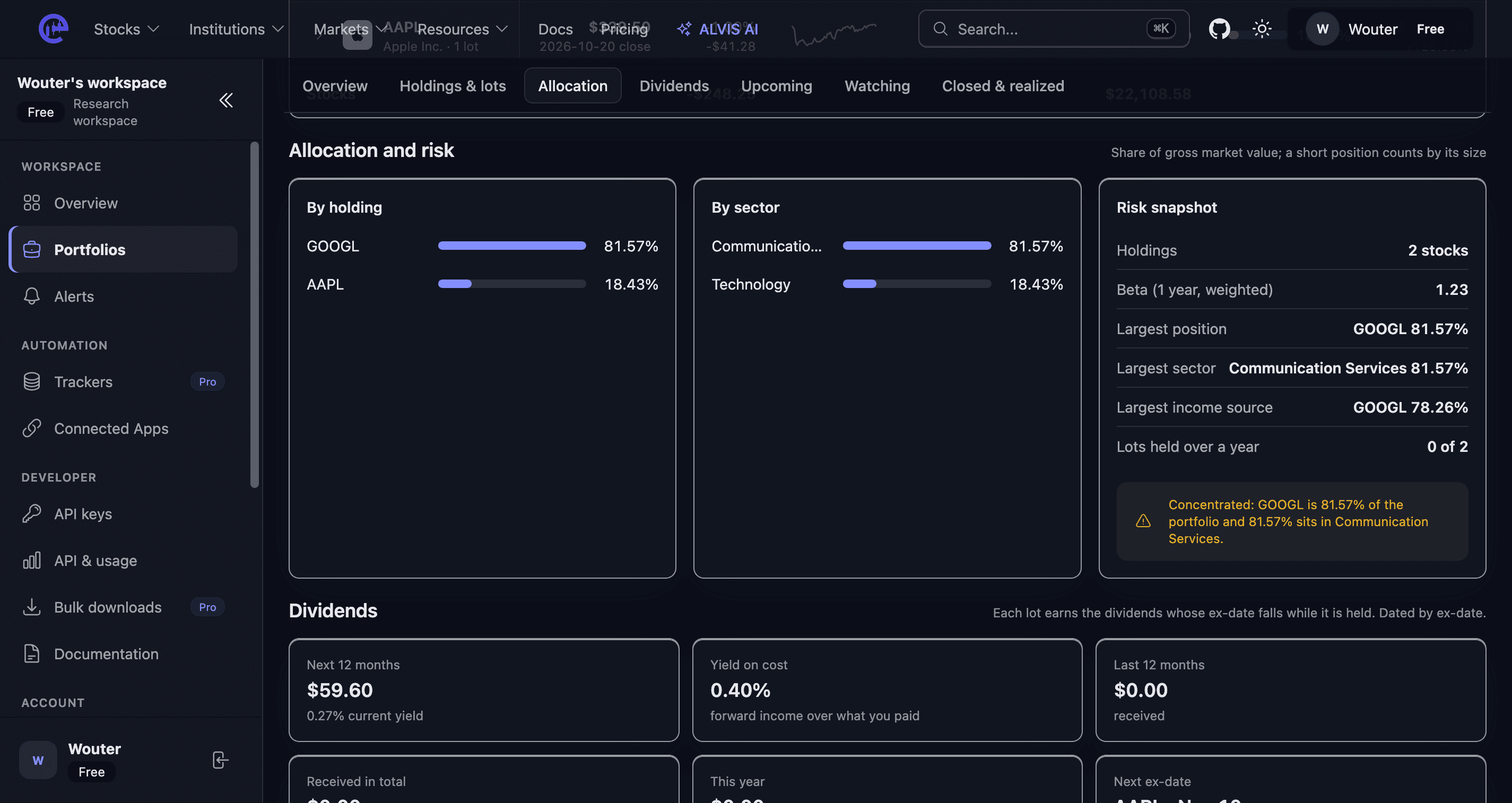This screenshot has width=1512, height=803.
Task: Open the ALVIS AI link
Action: [717, 29]
